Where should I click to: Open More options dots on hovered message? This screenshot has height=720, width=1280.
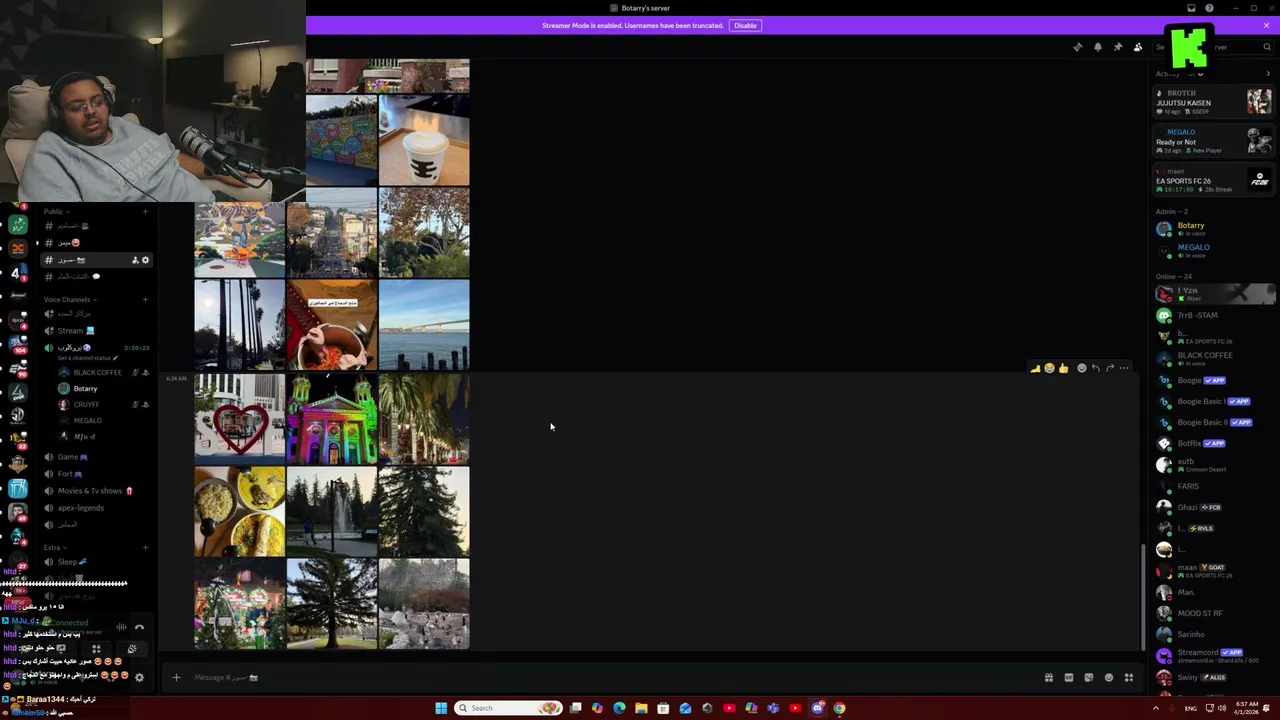click(x=1123, y=368)
